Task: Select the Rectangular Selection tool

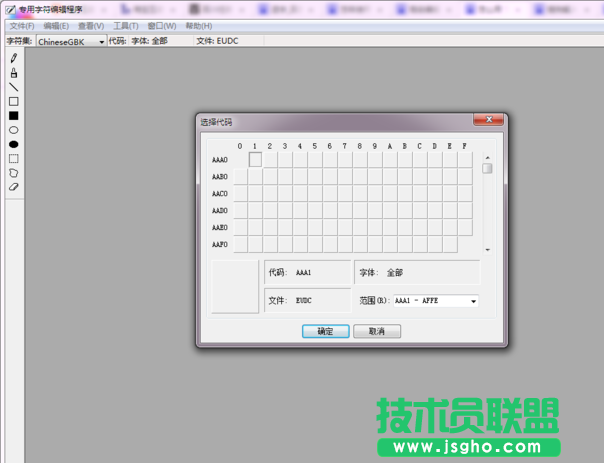Action: 14,158
